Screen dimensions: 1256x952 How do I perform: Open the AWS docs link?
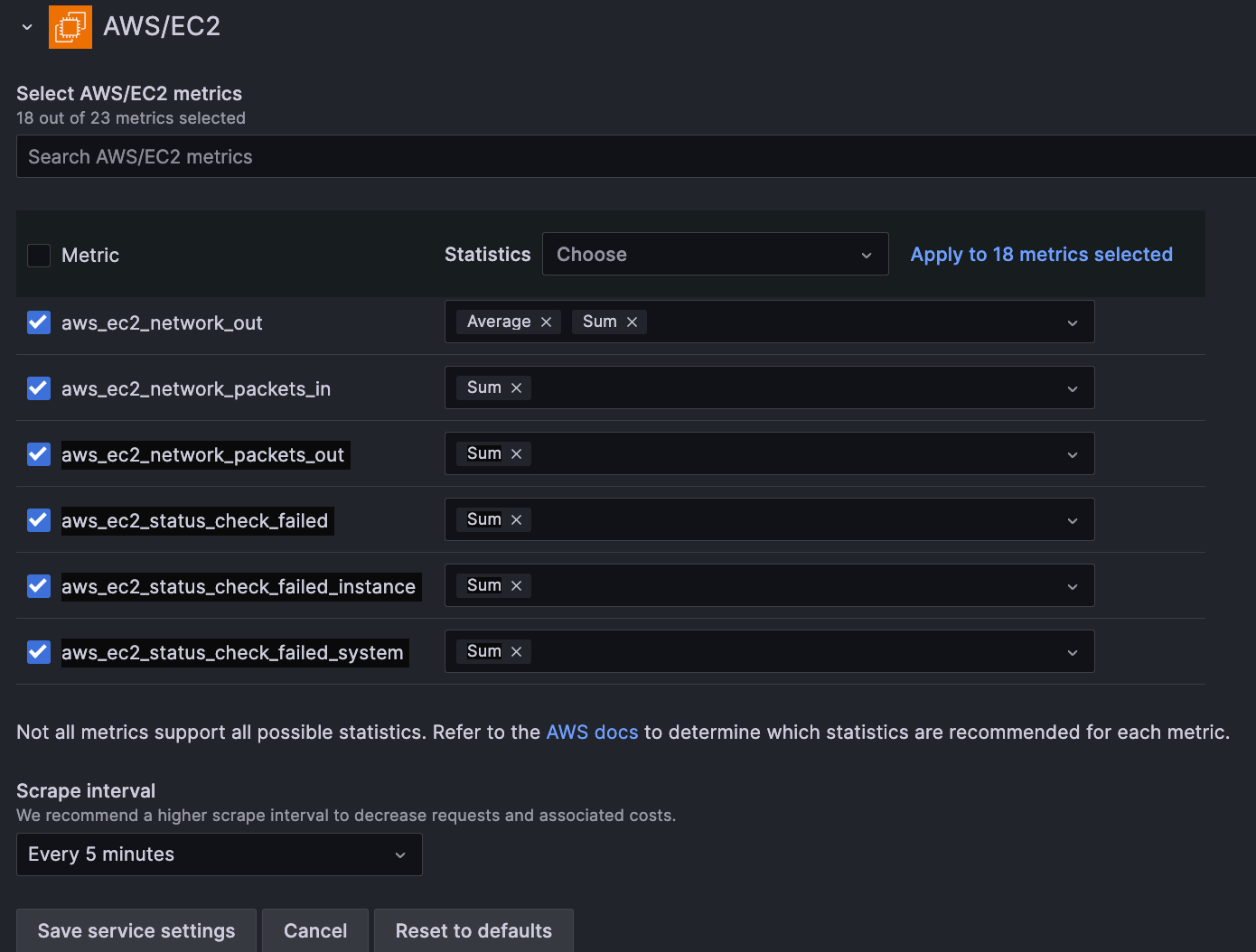point(592,732)
